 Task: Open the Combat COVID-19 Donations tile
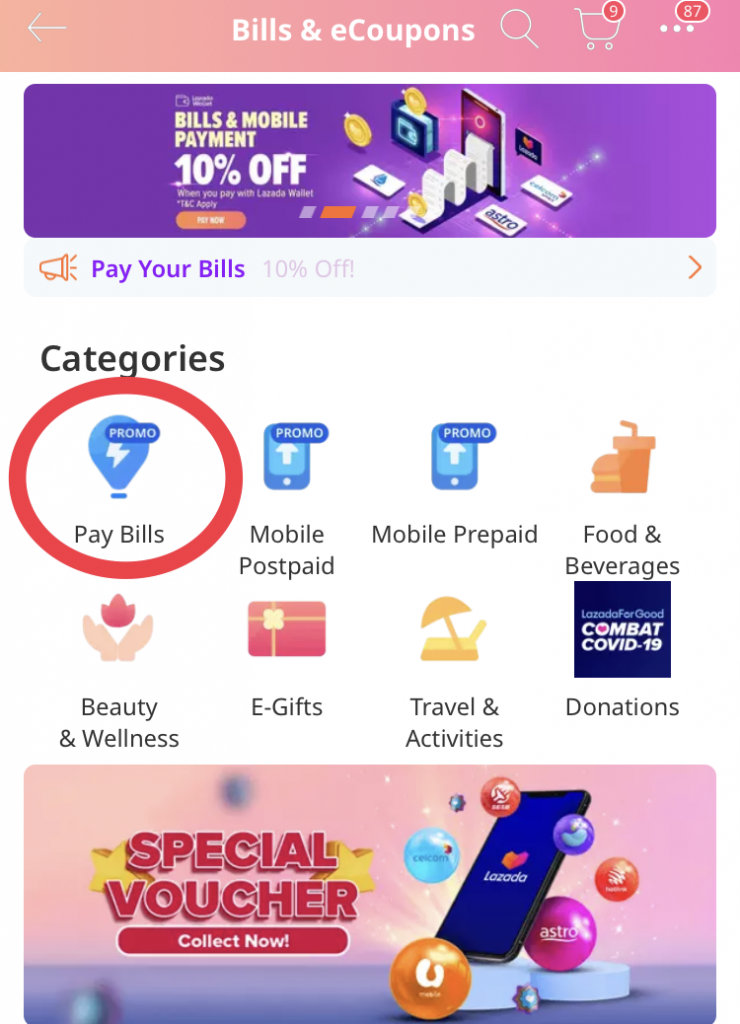point(622,629)
